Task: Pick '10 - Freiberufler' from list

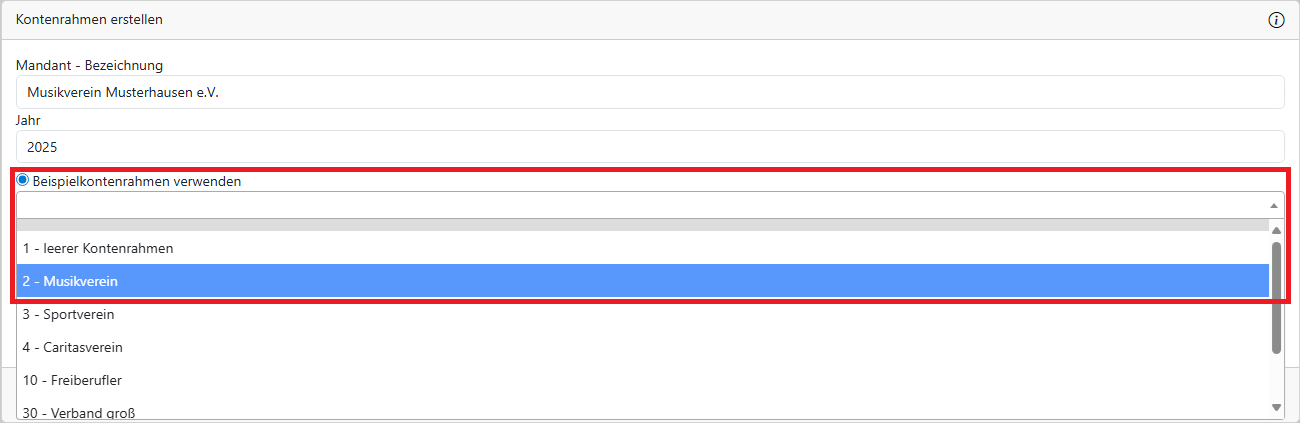Action: (x=72, y=380)
